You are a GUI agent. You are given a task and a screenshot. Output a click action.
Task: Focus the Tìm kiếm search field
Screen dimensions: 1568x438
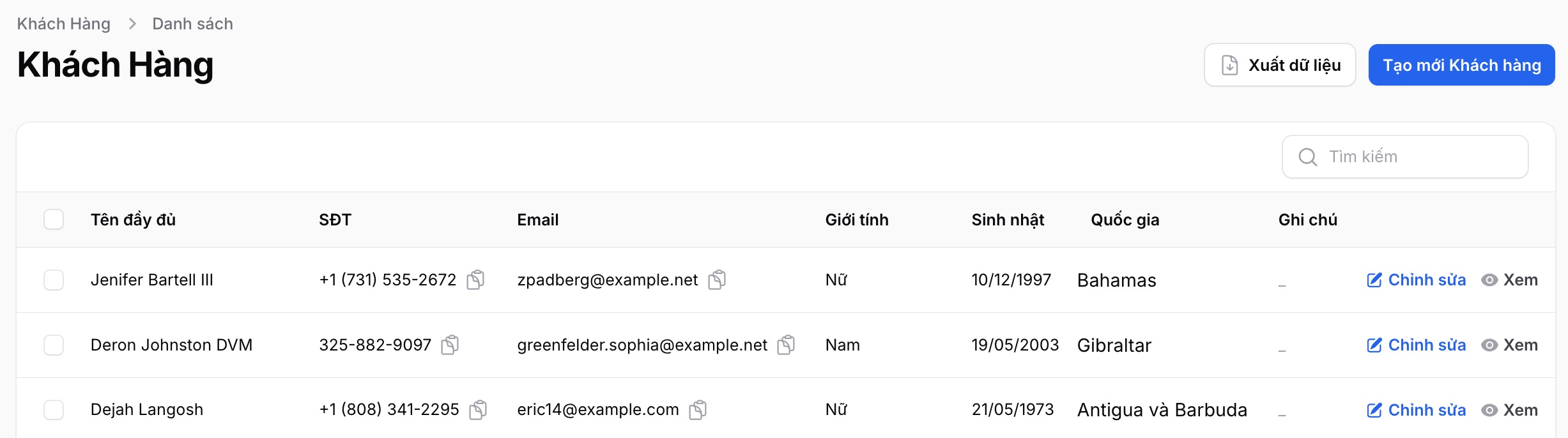[x=1405, y=157]
